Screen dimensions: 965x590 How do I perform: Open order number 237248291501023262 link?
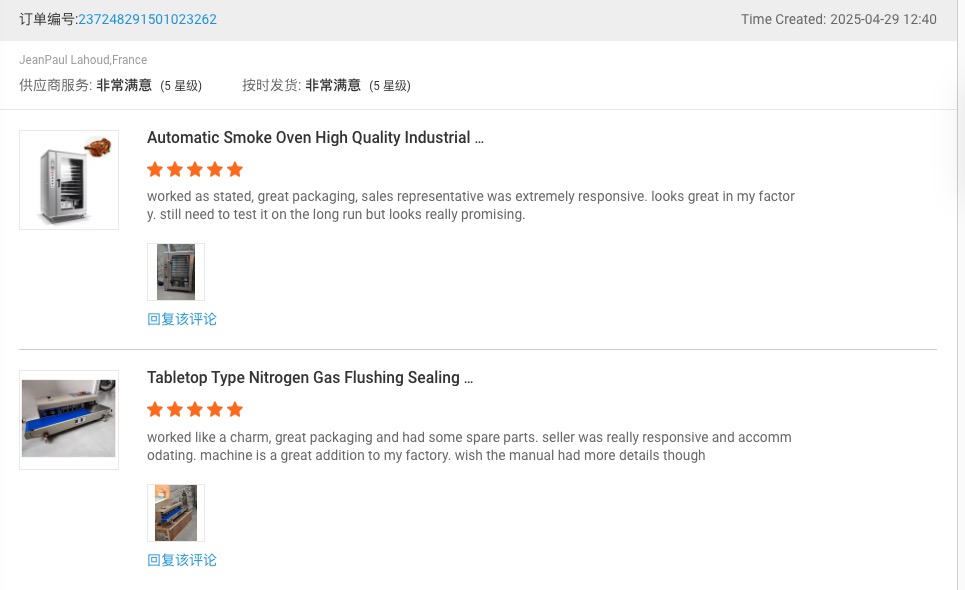coord(147,19)
